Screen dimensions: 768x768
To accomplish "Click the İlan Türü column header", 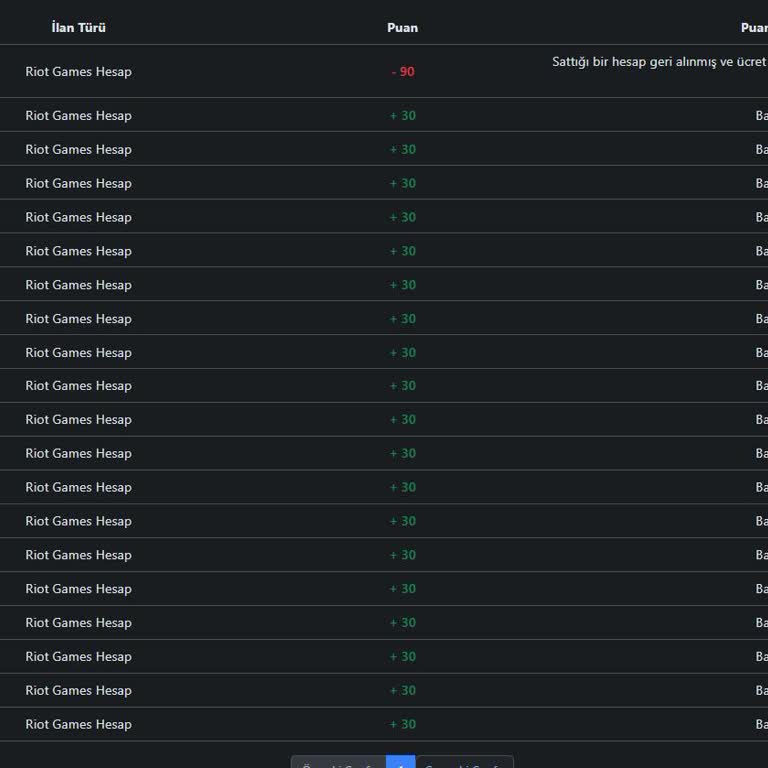I will tap(78, 28).
